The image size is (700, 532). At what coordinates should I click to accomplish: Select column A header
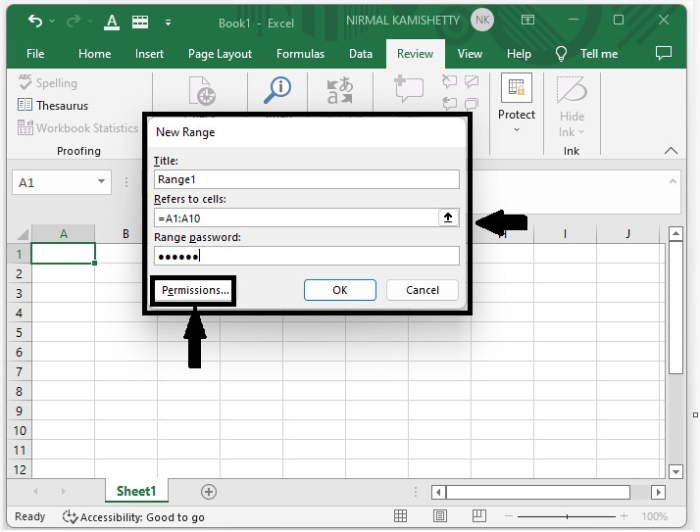(x=63, y=233)
